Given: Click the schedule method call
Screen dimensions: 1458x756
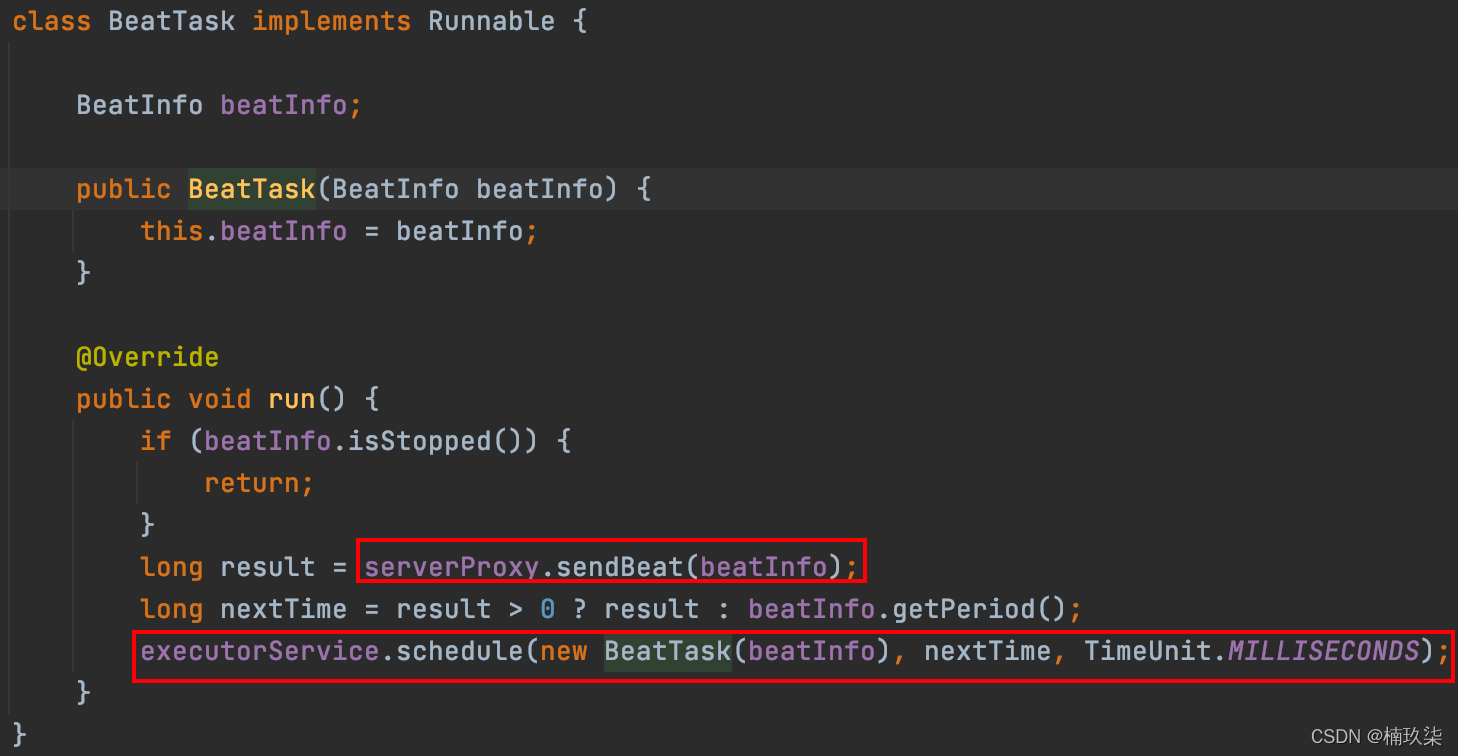Looking at the screenshot, I should (459, 651).
